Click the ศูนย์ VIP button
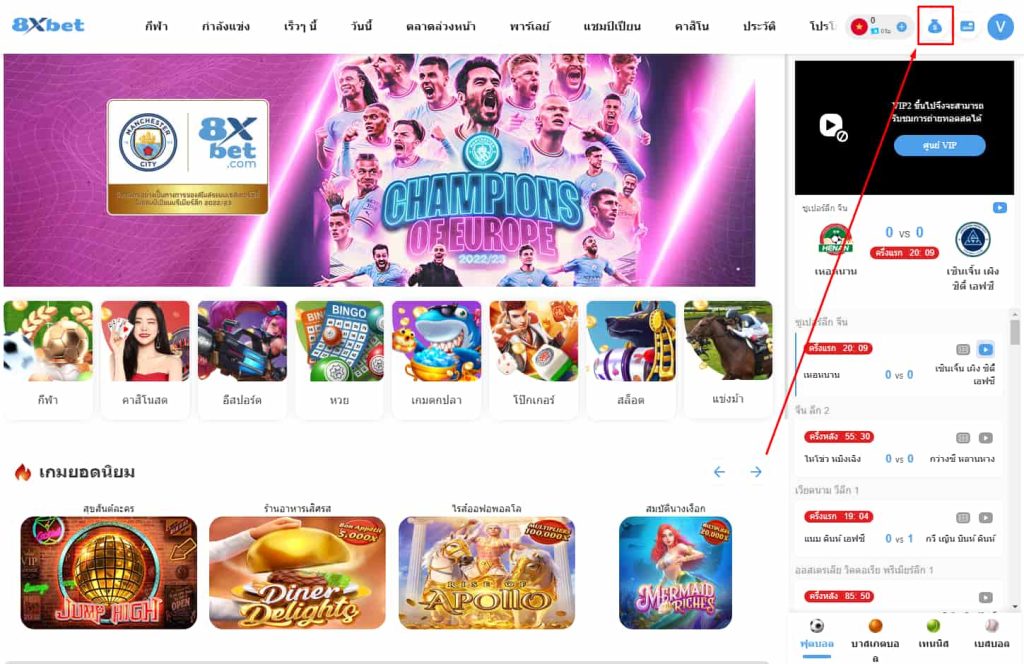 (x=939, y=146)
